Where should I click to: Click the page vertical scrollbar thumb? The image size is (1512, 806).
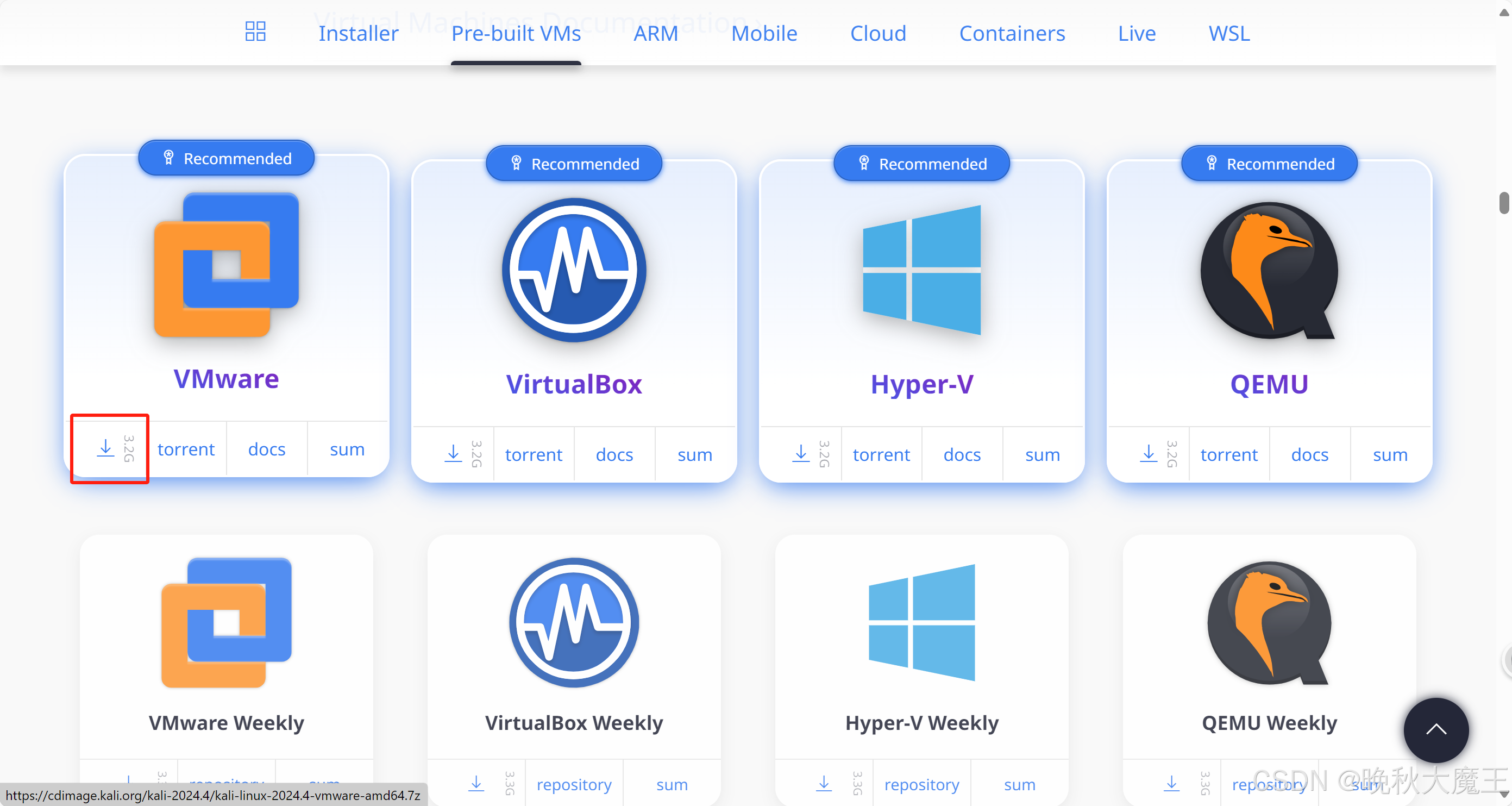pos(1504,203)
